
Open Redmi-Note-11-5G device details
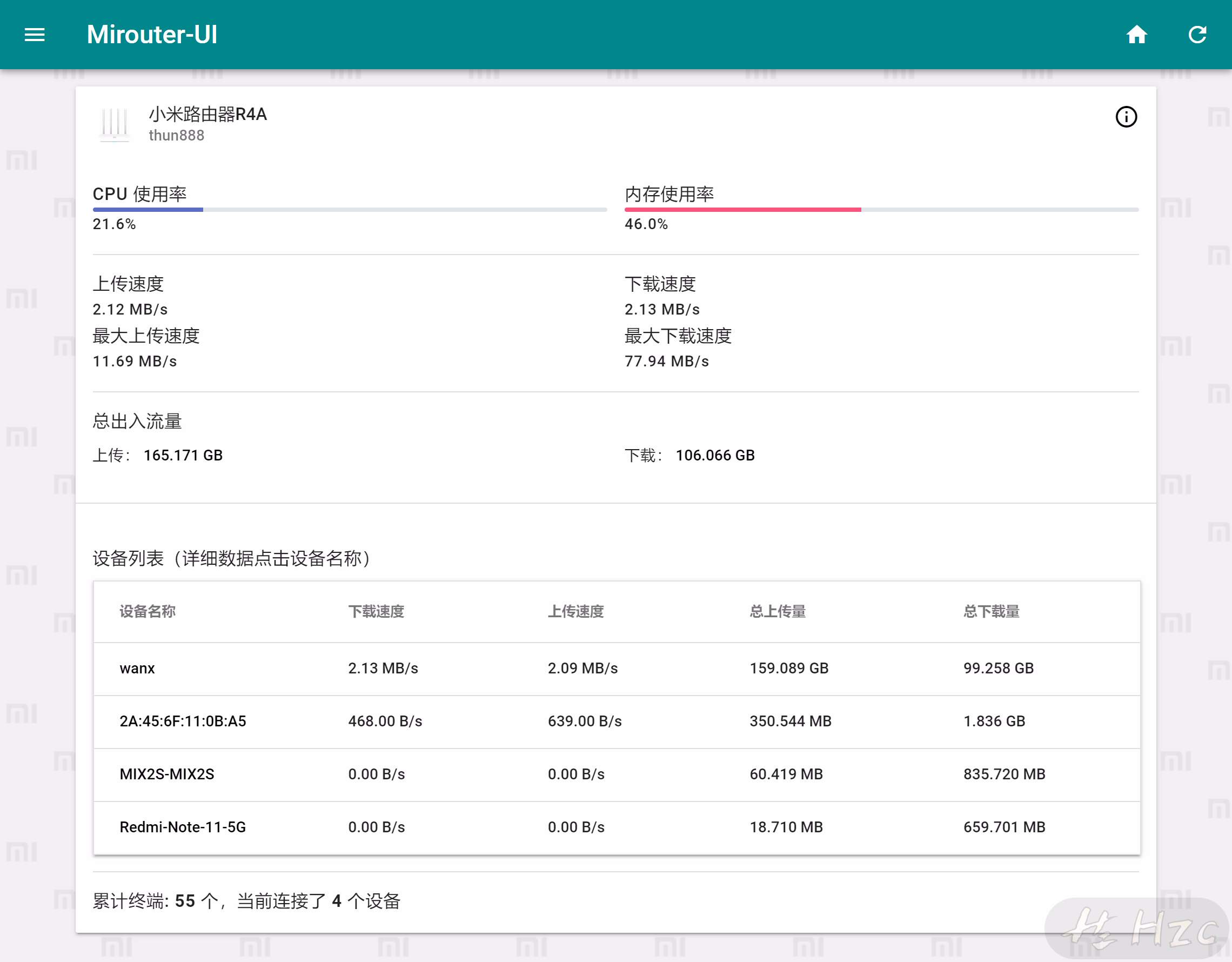(183, 828)
